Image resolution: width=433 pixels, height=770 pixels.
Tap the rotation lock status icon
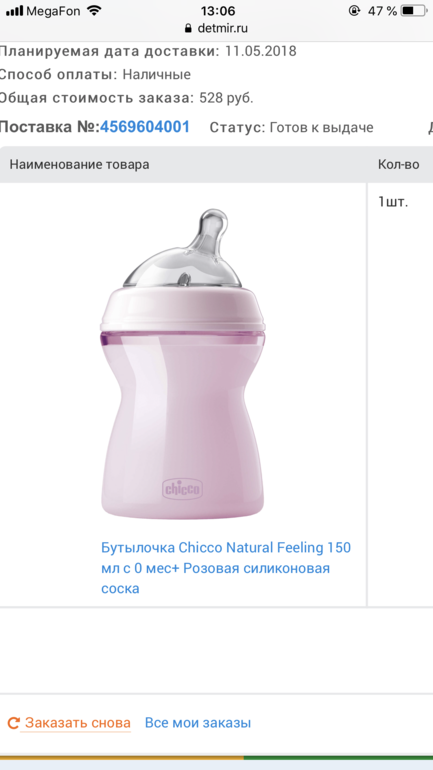pyautogui.click(x=354, y=11)
